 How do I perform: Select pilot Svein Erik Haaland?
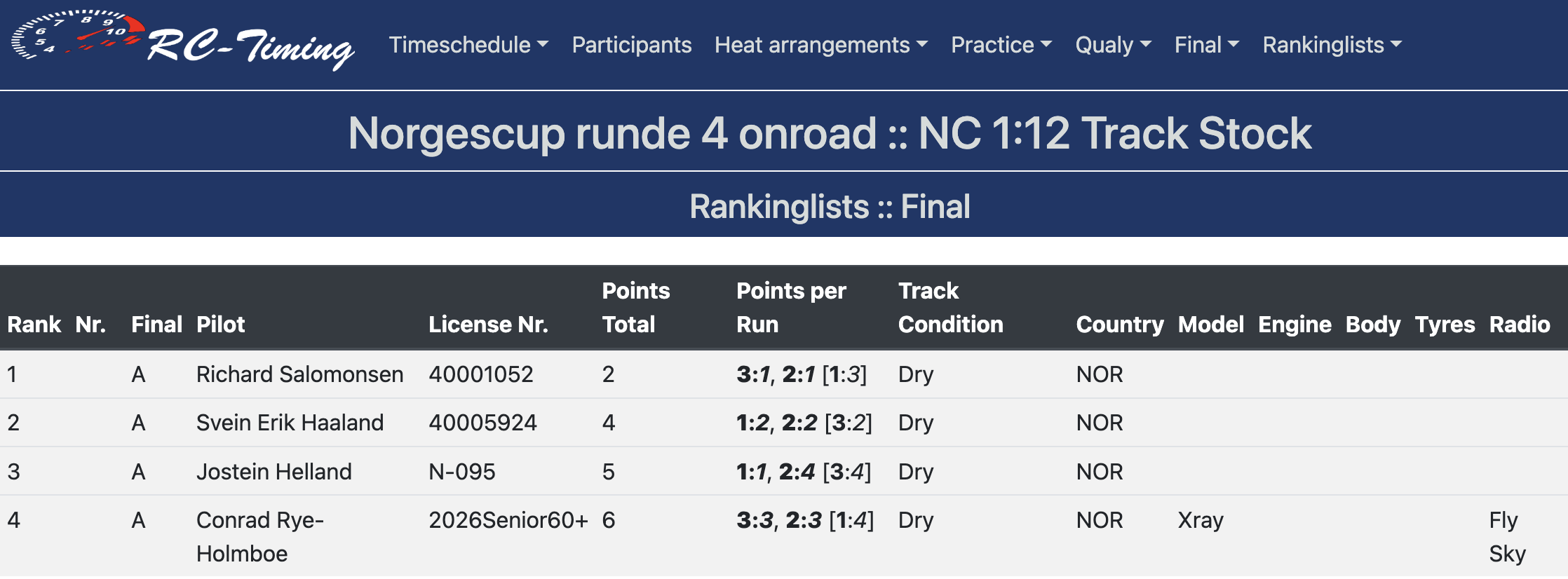pos(290,423)
